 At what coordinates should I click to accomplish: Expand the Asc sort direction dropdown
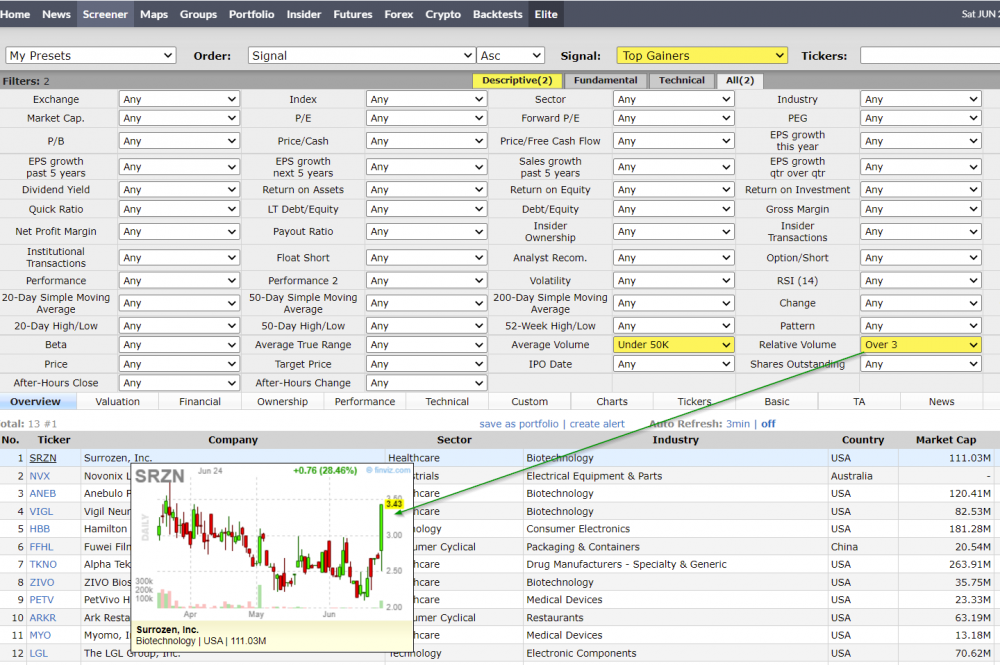pyautogui.click(x=510, y=56)
